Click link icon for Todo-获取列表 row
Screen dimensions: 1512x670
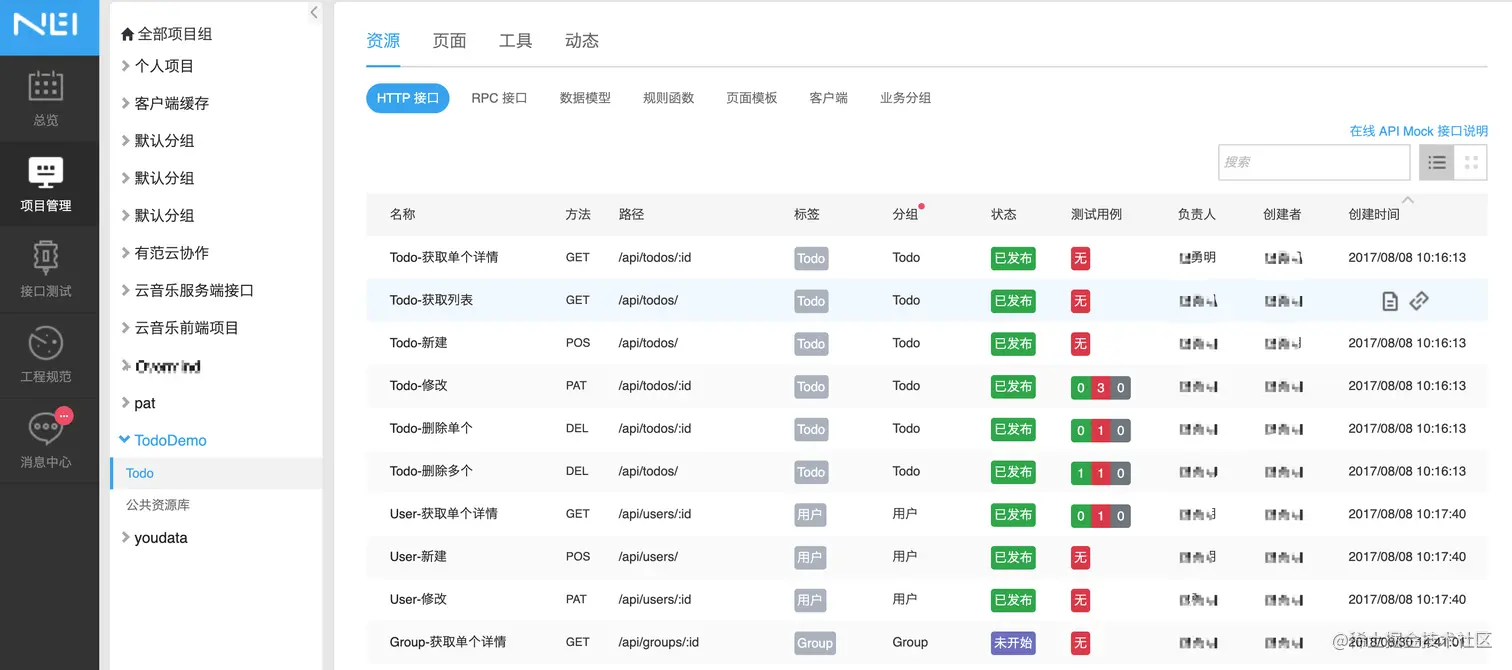1419,300
